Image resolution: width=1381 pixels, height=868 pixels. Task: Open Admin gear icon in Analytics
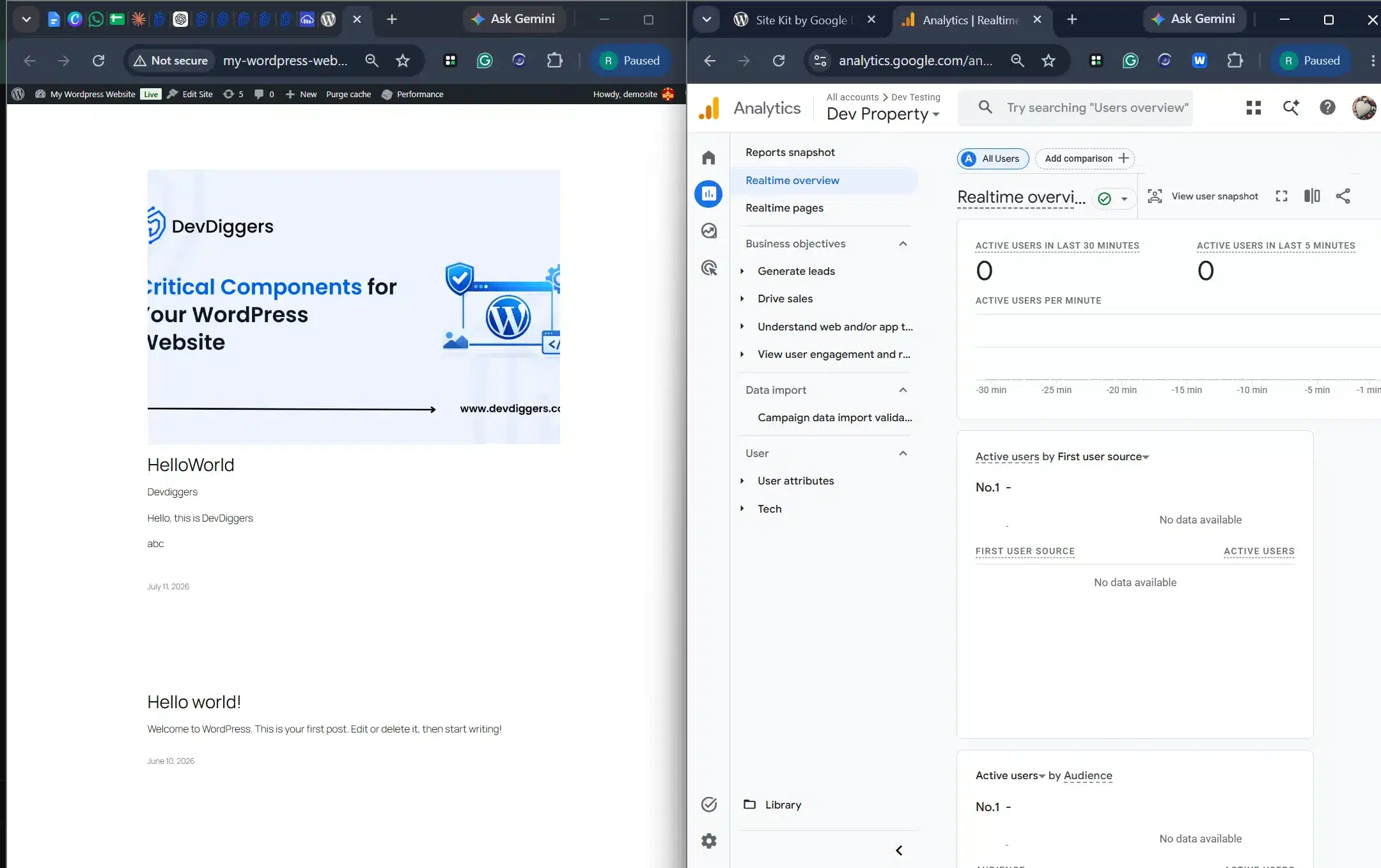(x=708, y=841)
